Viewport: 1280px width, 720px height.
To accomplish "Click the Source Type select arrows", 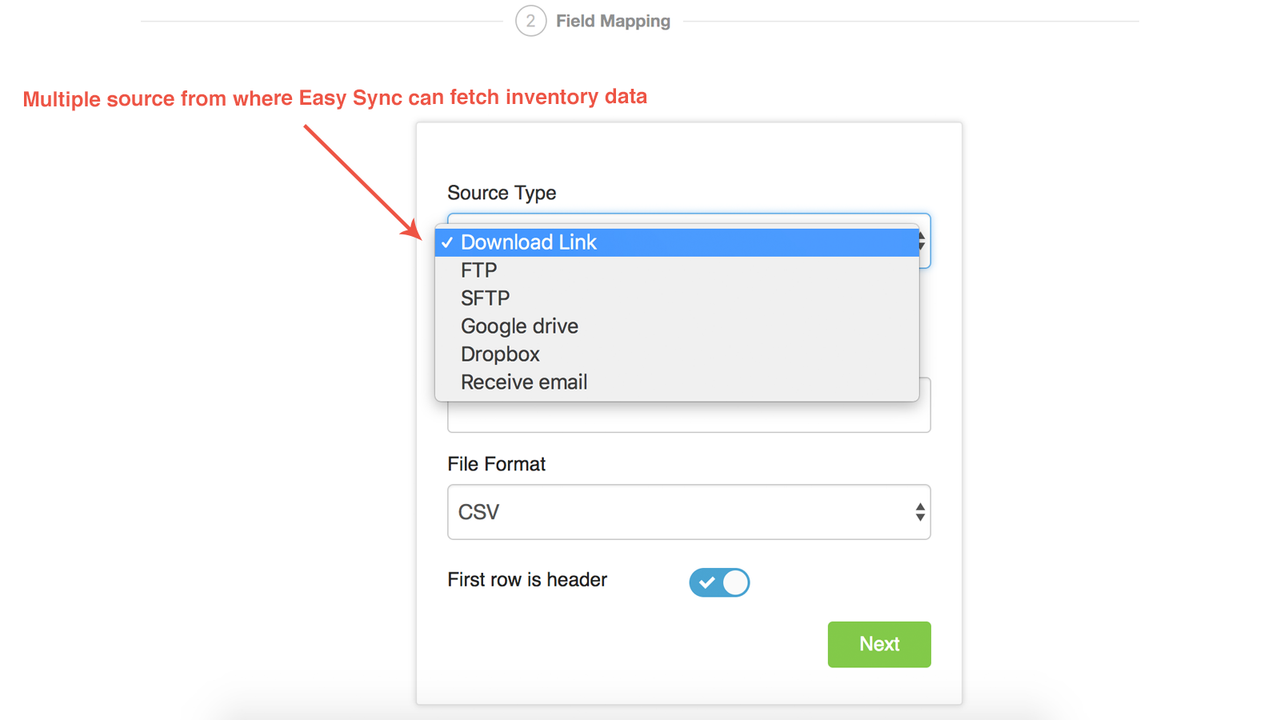I will pyautogui.click(x=924, y=241).
